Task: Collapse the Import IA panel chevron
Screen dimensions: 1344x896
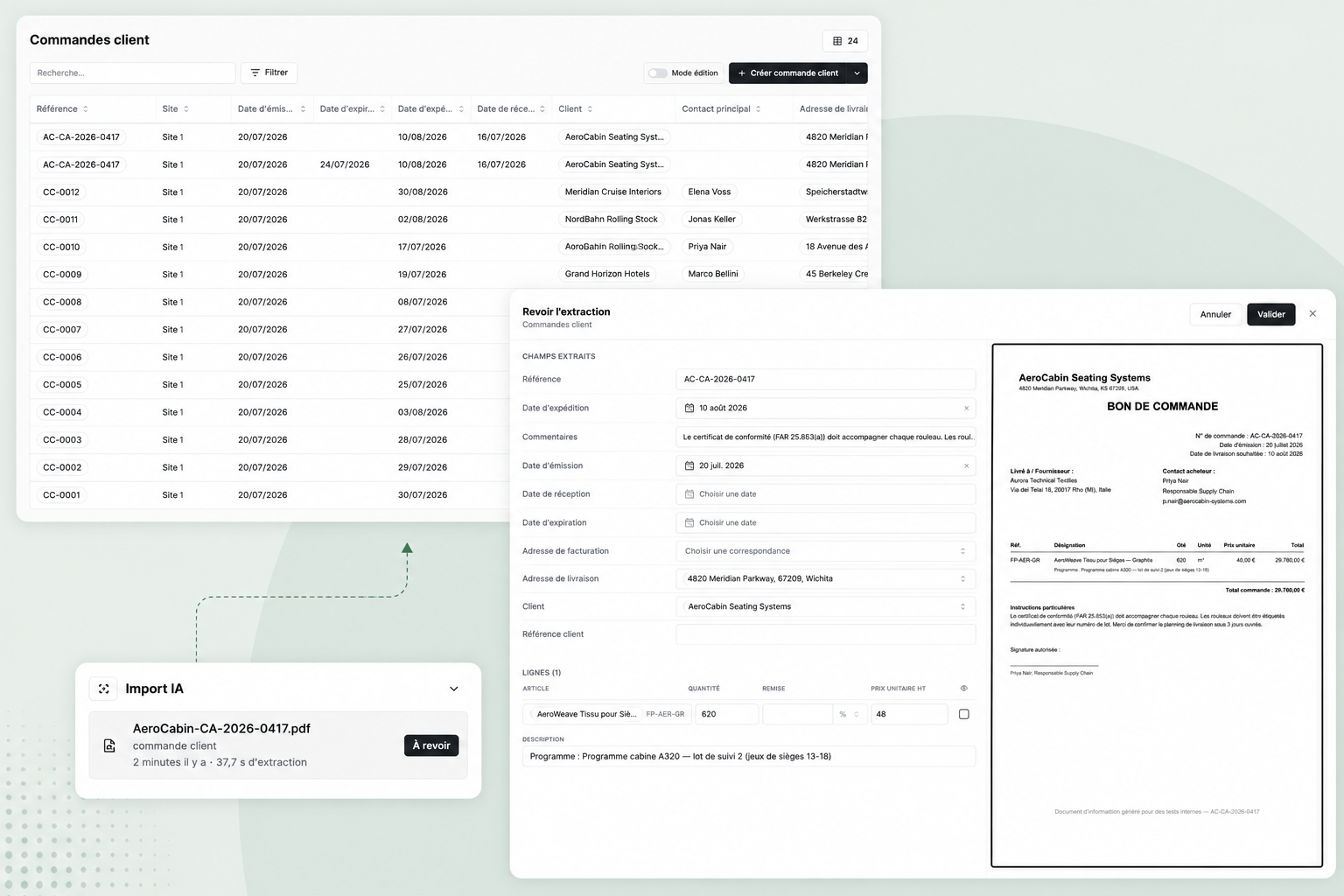Action: click(x=454, y=689)
